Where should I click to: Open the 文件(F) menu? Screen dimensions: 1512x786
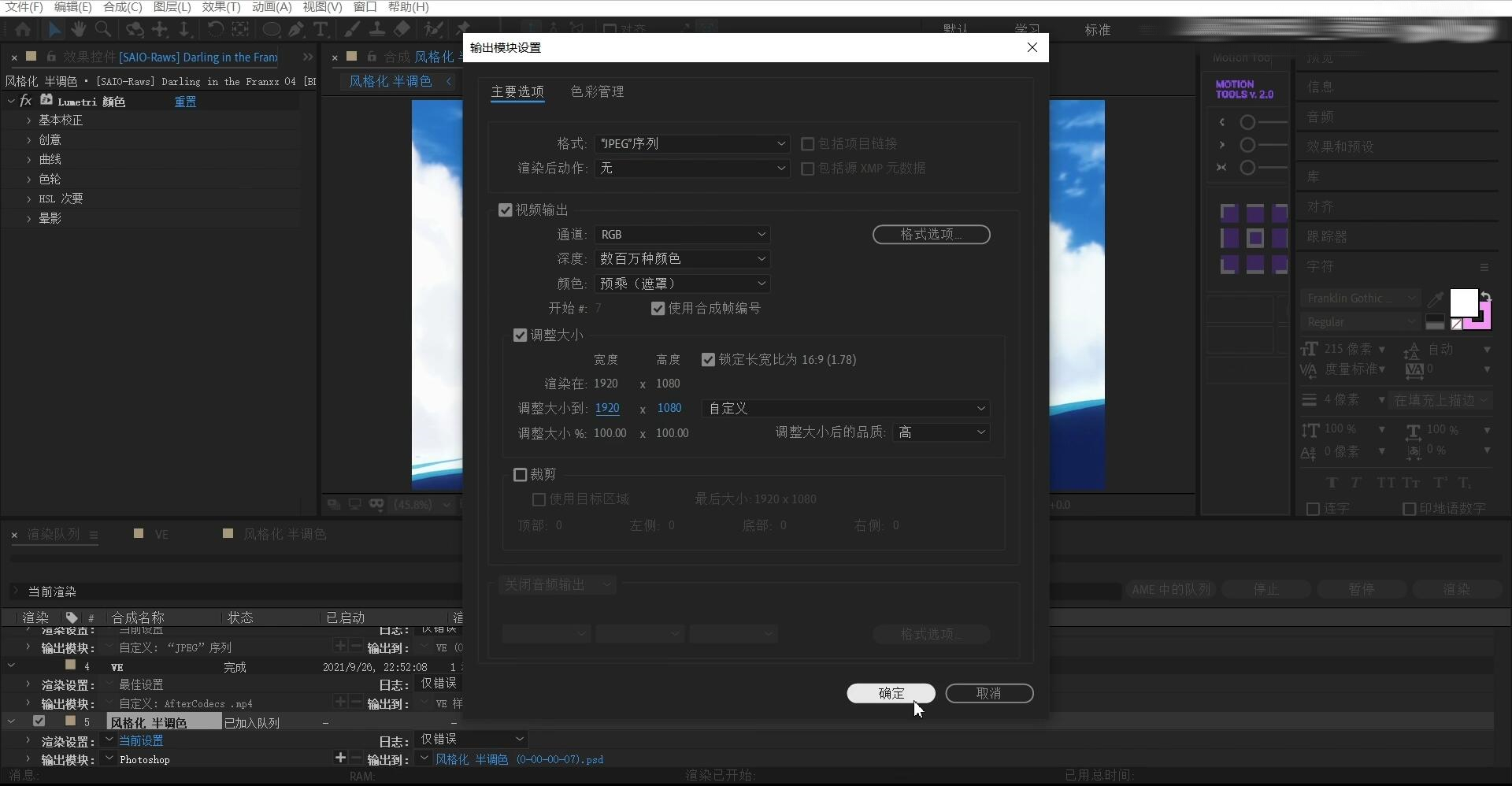[24, 7]
